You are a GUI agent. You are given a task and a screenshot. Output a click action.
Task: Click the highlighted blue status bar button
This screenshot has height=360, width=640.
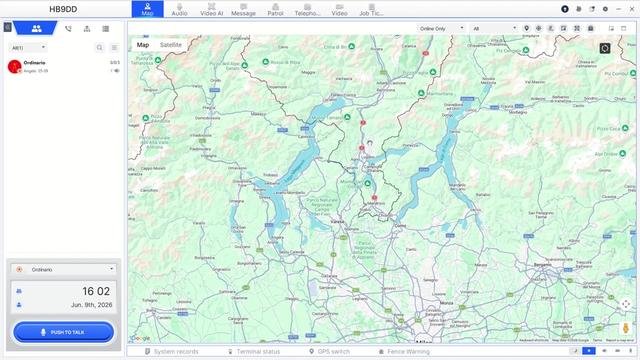pyautogui.click(x=589, y=351)
